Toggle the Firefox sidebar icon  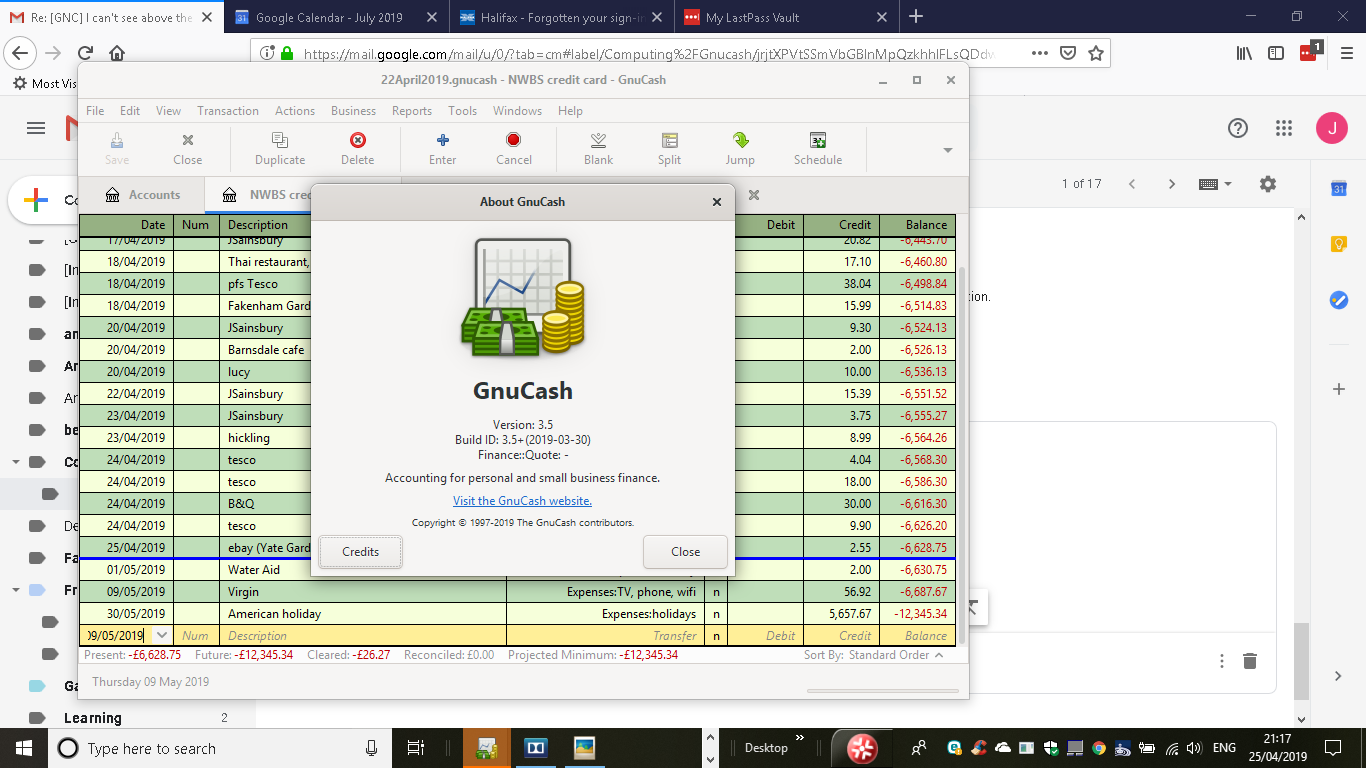tap(1276, 53)
